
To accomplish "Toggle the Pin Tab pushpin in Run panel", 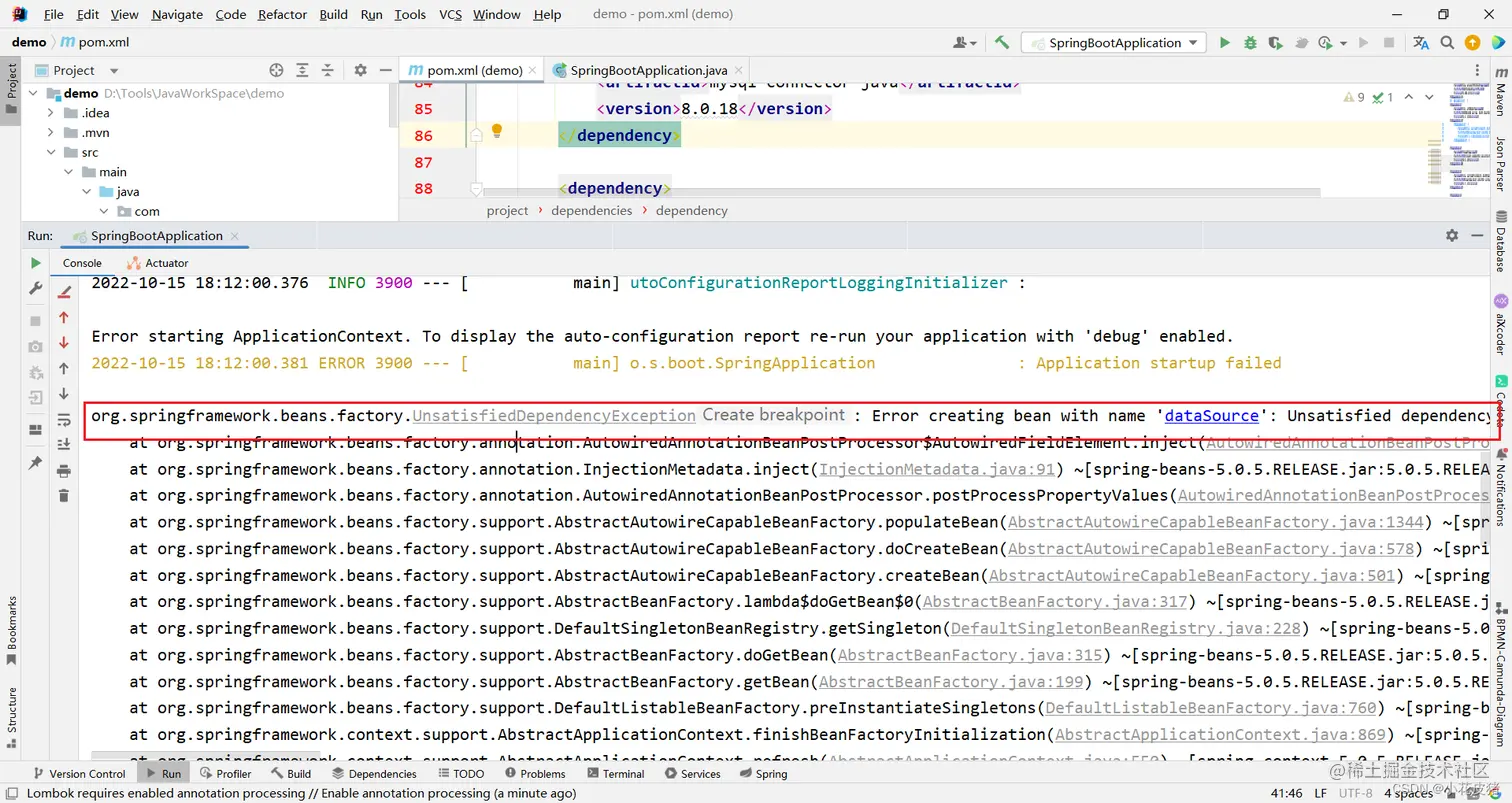I will click(x=36, y=463).
